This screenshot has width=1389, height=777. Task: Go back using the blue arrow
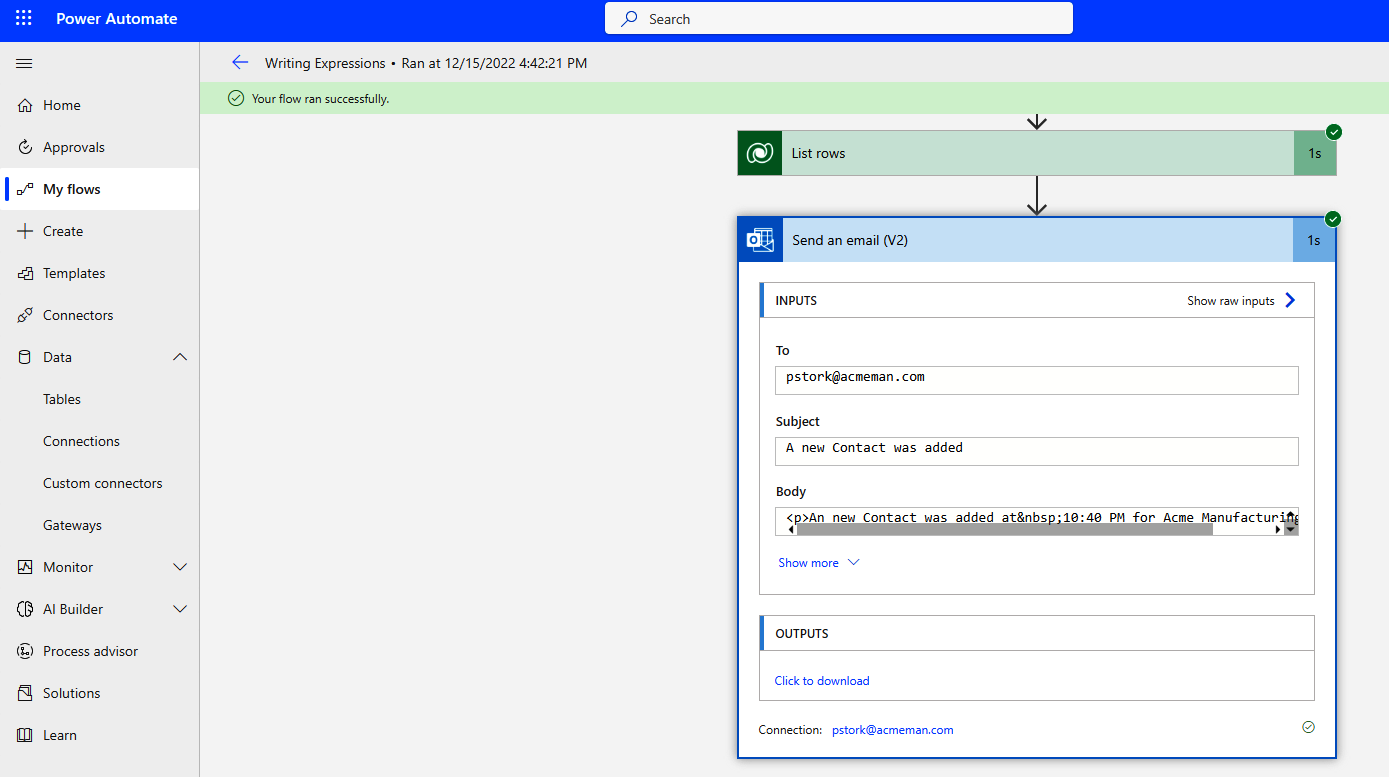(x=240, y=62)
